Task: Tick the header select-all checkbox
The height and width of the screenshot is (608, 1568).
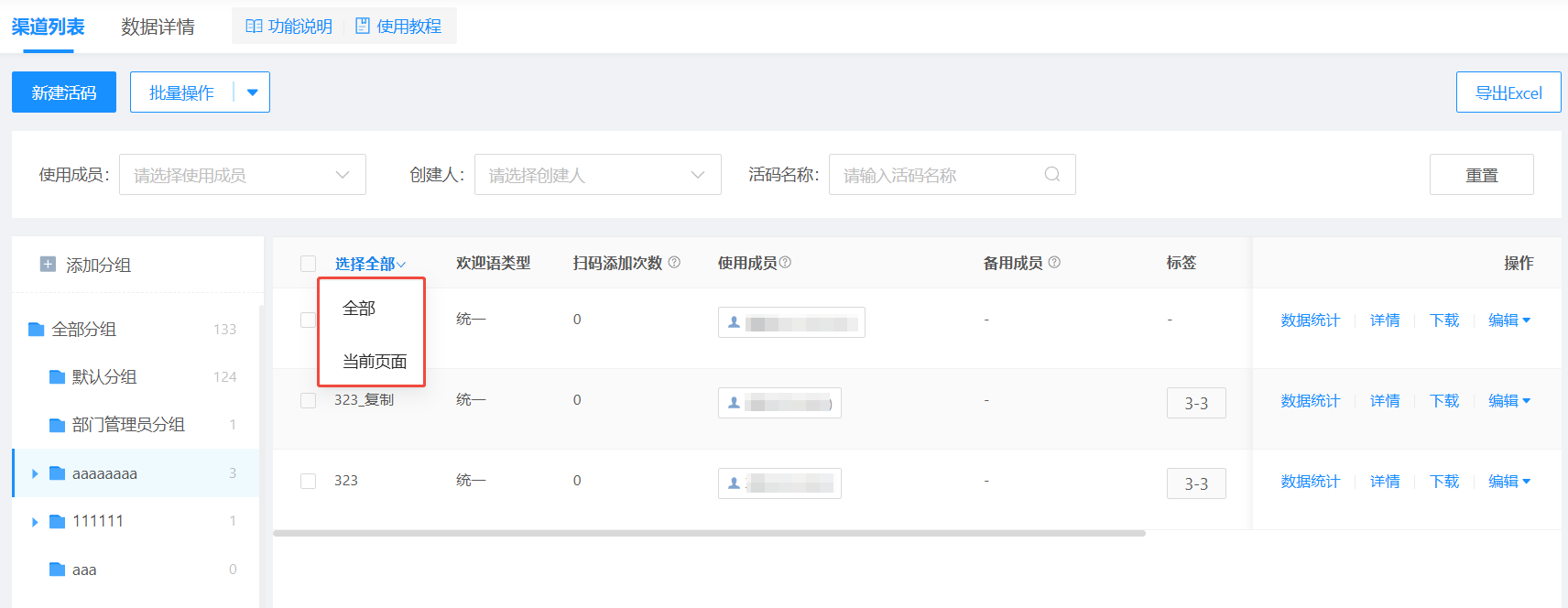Action: [308, 264]
